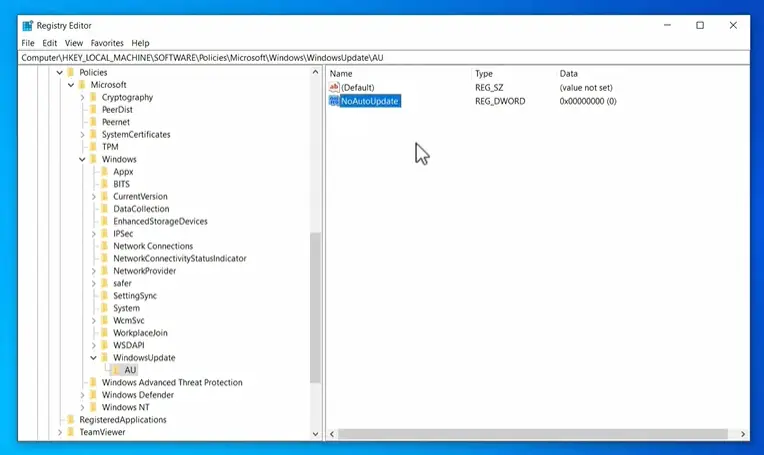764x455 pixels.
Task: Click the 0x00000000 (0) data cell
Action: pyautogui.click(x=588, y=101)
